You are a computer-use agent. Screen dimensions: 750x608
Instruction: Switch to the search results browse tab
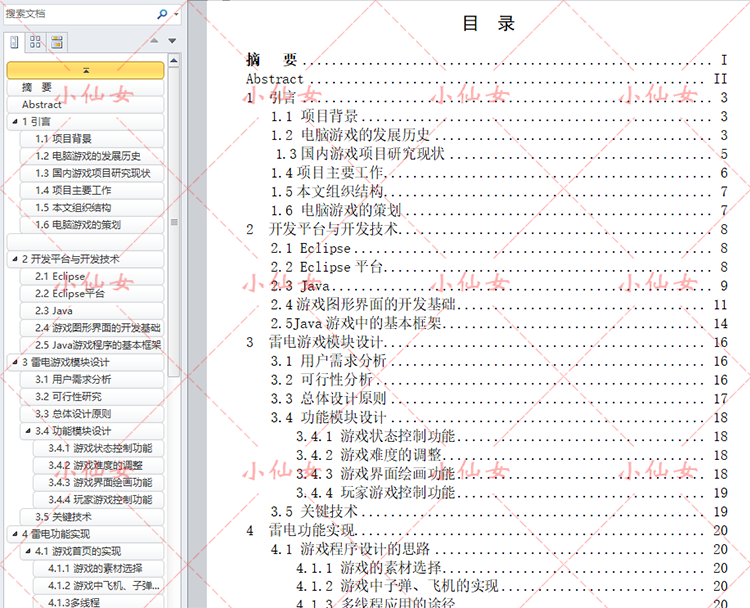[57, 42]
